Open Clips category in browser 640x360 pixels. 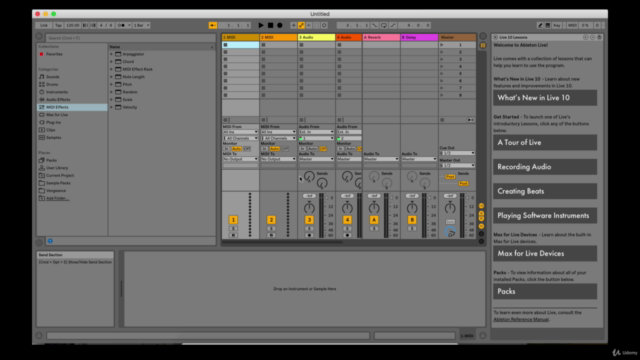50,130
